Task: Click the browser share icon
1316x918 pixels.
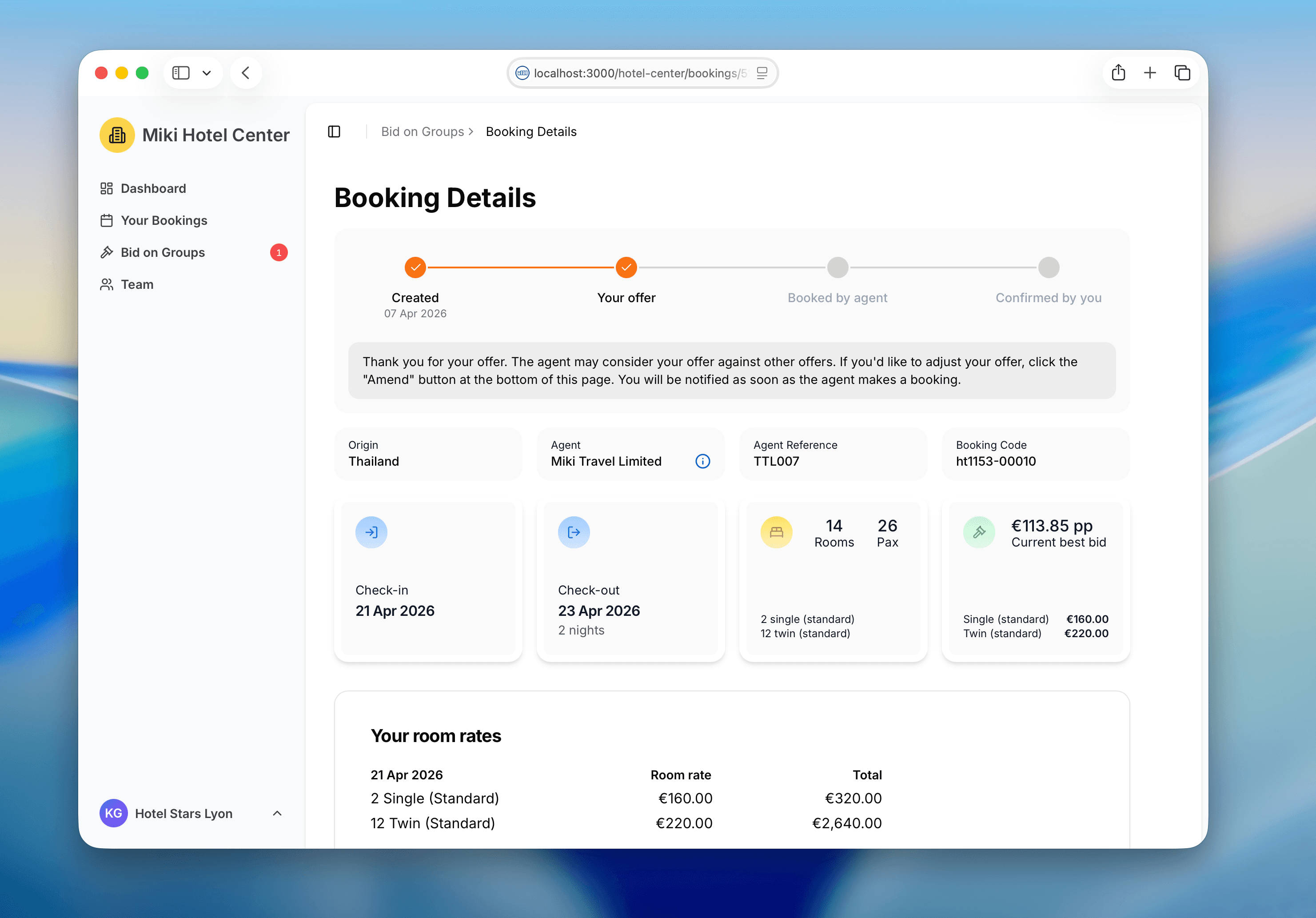Action: [x=1118, y=73]
